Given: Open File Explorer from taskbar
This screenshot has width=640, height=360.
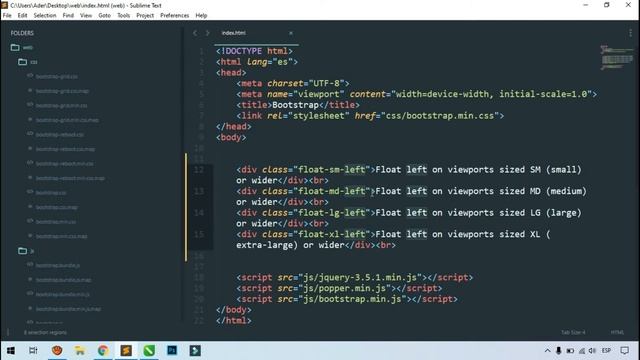Looking at the screenshot, I should coord(80,351).
